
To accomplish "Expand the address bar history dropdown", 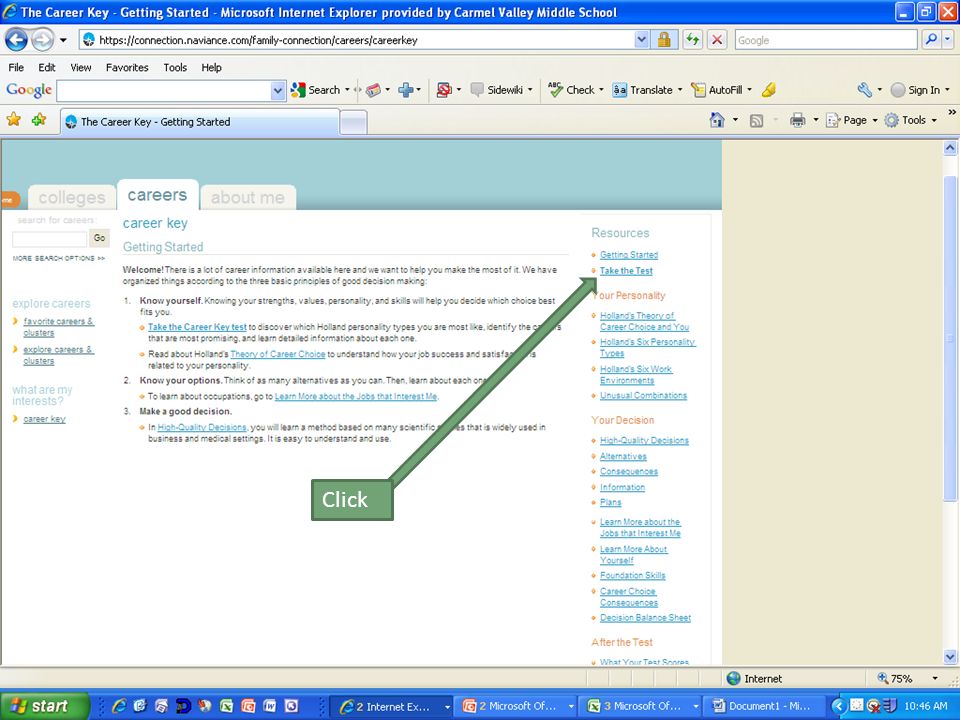I will pyautogui.click(x=641, y=40).
